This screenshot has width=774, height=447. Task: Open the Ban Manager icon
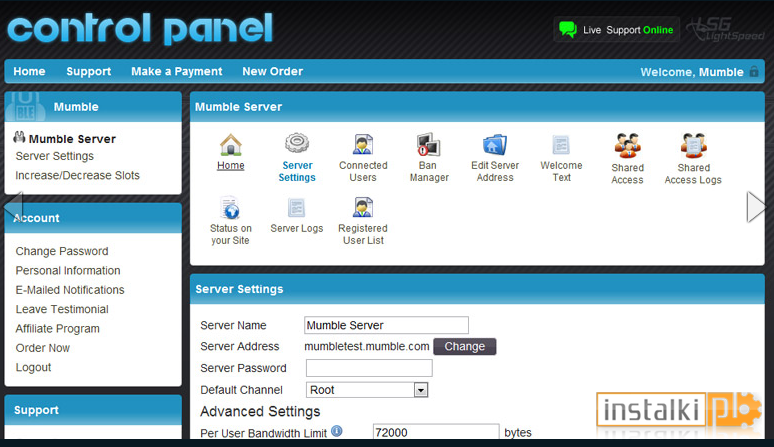[x=428, y=145]
